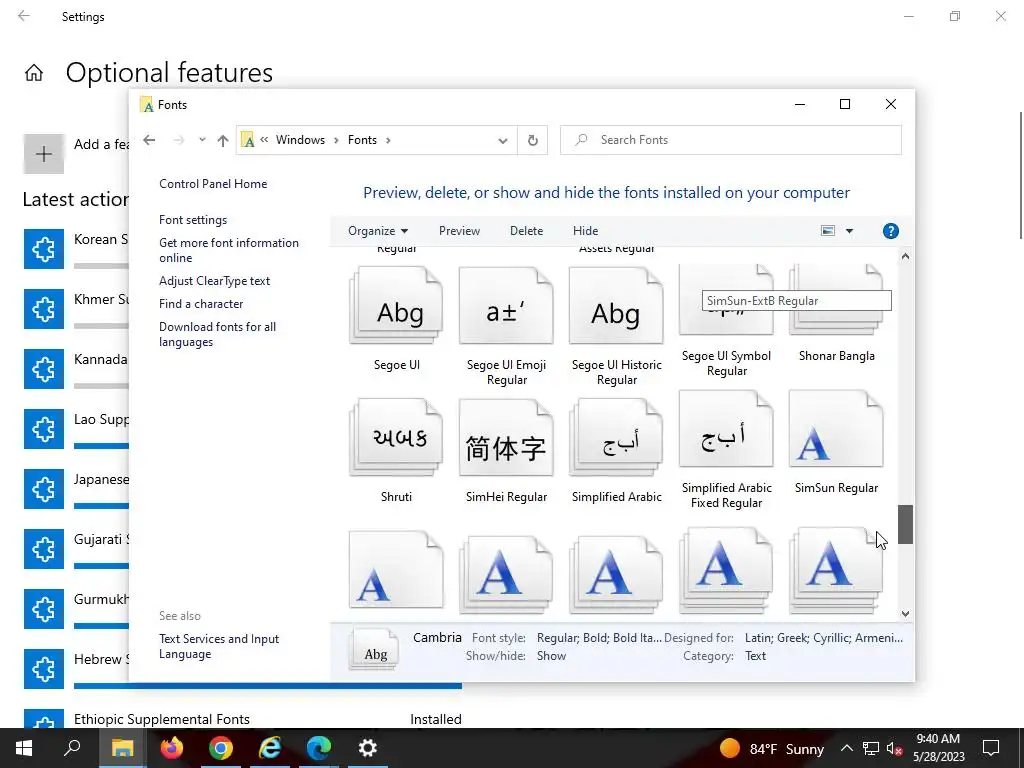Select the Segoe UI font family icon
The image size is (1024, 768).
(396, 306)
